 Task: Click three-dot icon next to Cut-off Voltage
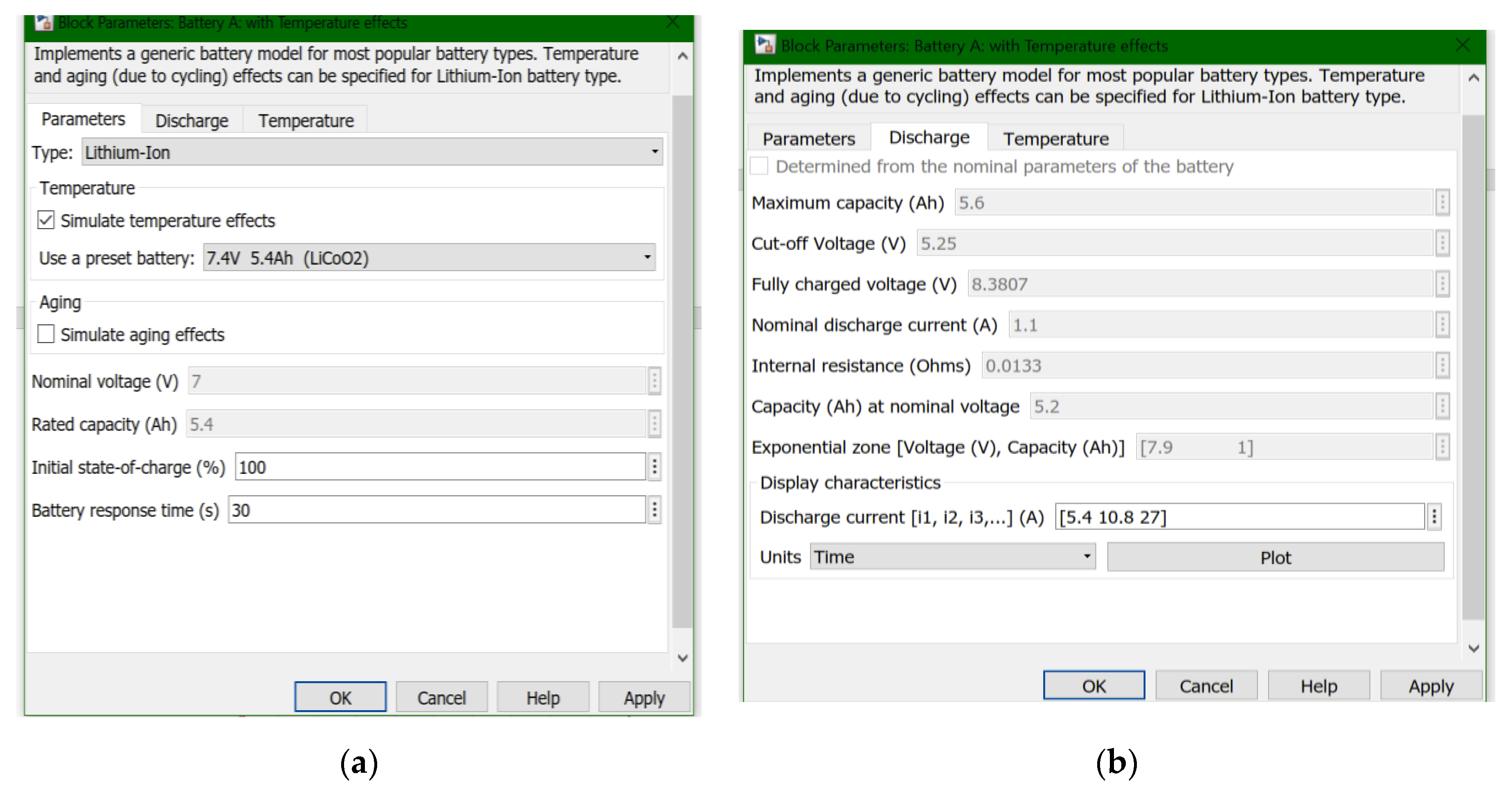1442,243
